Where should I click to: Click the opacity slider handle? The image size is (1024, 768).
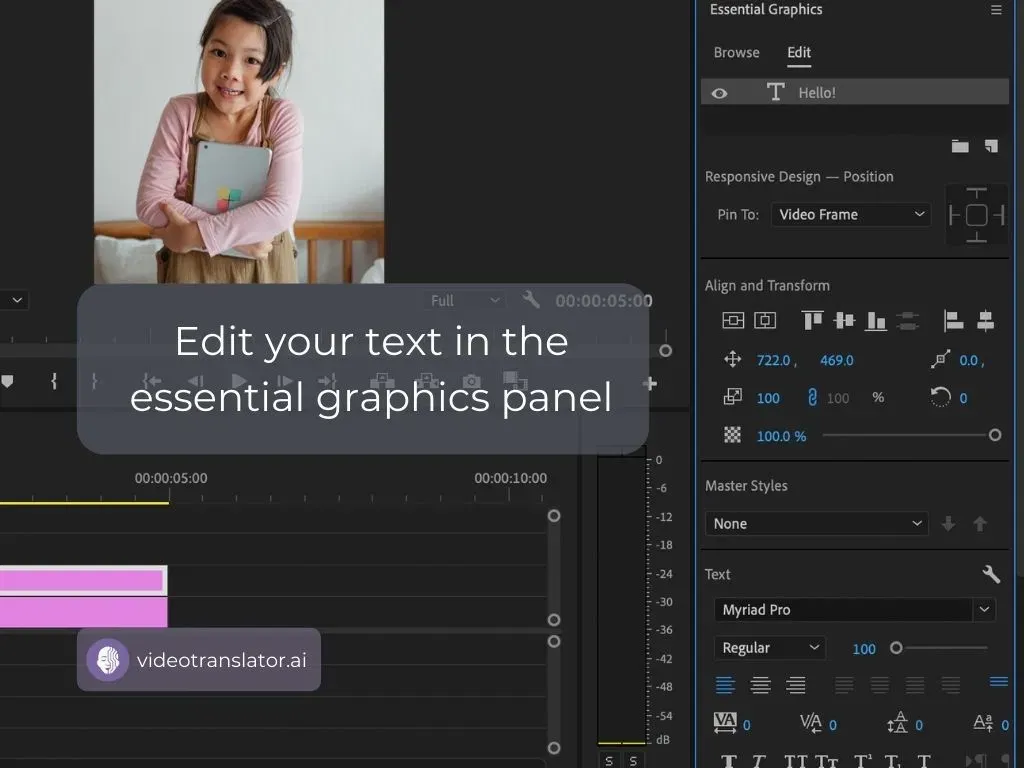(x=995, y=435)
